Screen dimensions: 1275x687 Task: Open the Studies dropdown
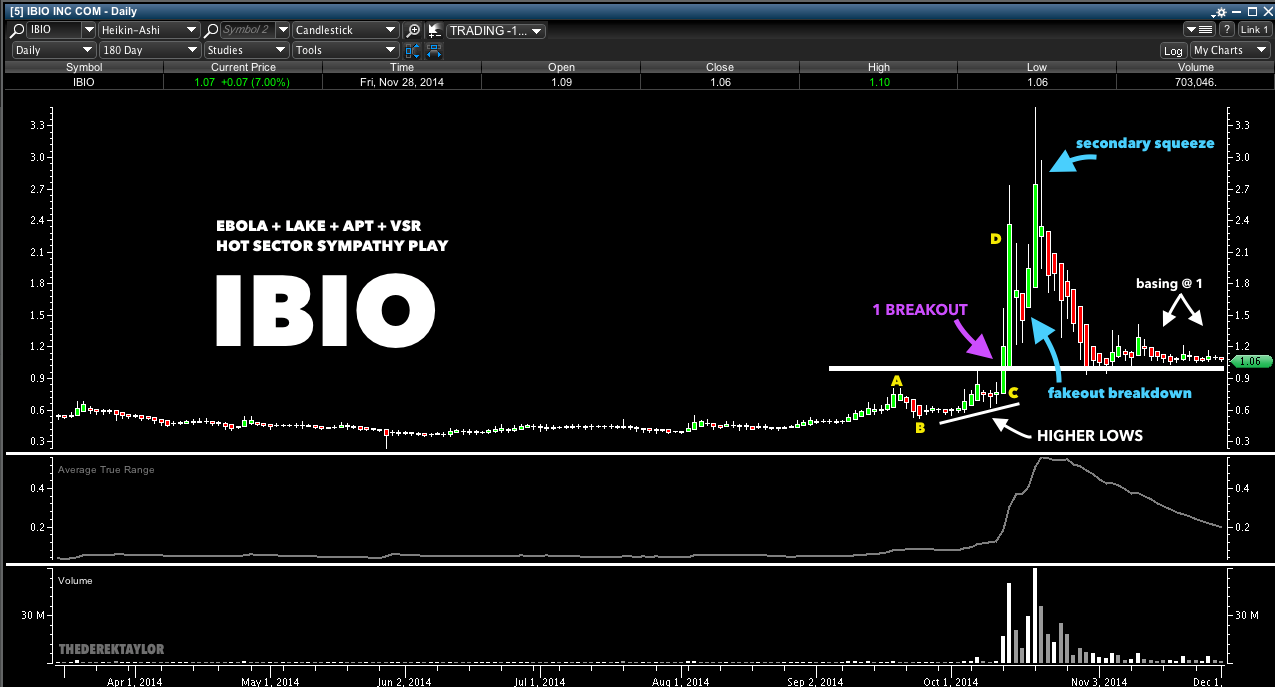[x=245, y=50]
